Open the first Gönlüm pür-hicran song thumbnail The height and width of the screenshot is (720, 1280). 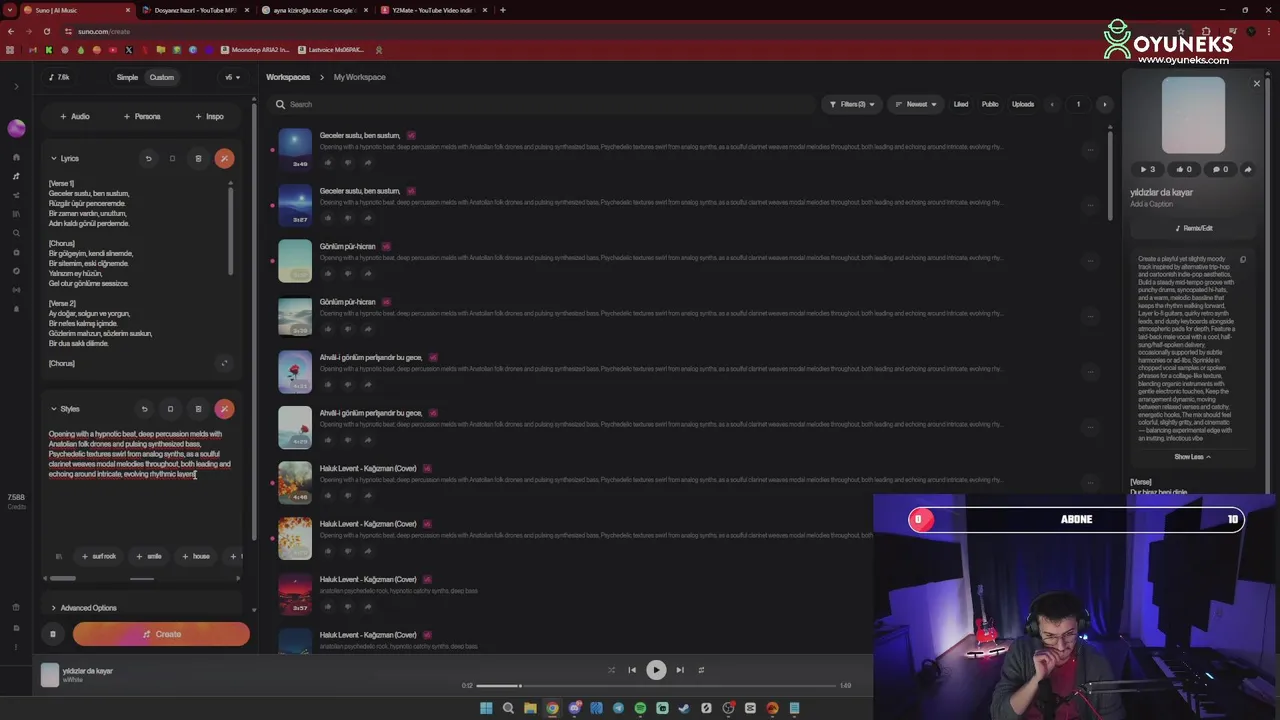click(x=295, y=260)
